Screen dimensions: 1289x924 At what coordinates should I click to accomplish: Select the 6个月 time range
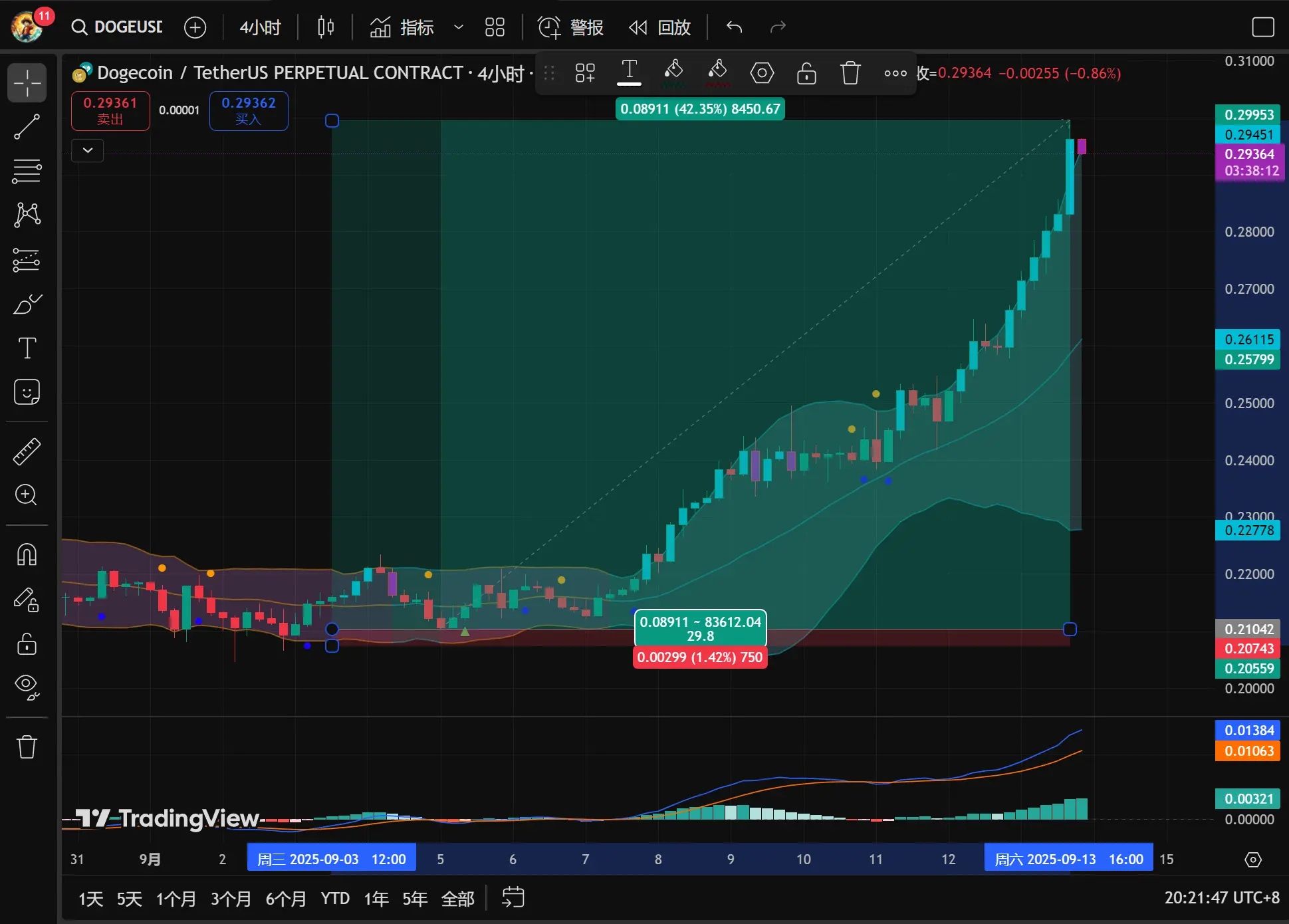coord(286,899)
